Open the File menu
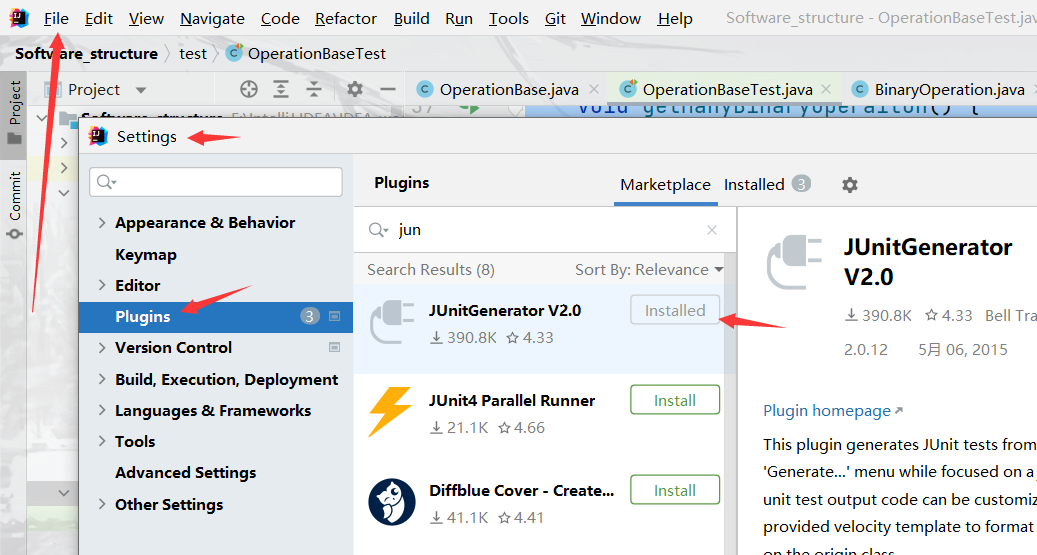 [56, 19]
